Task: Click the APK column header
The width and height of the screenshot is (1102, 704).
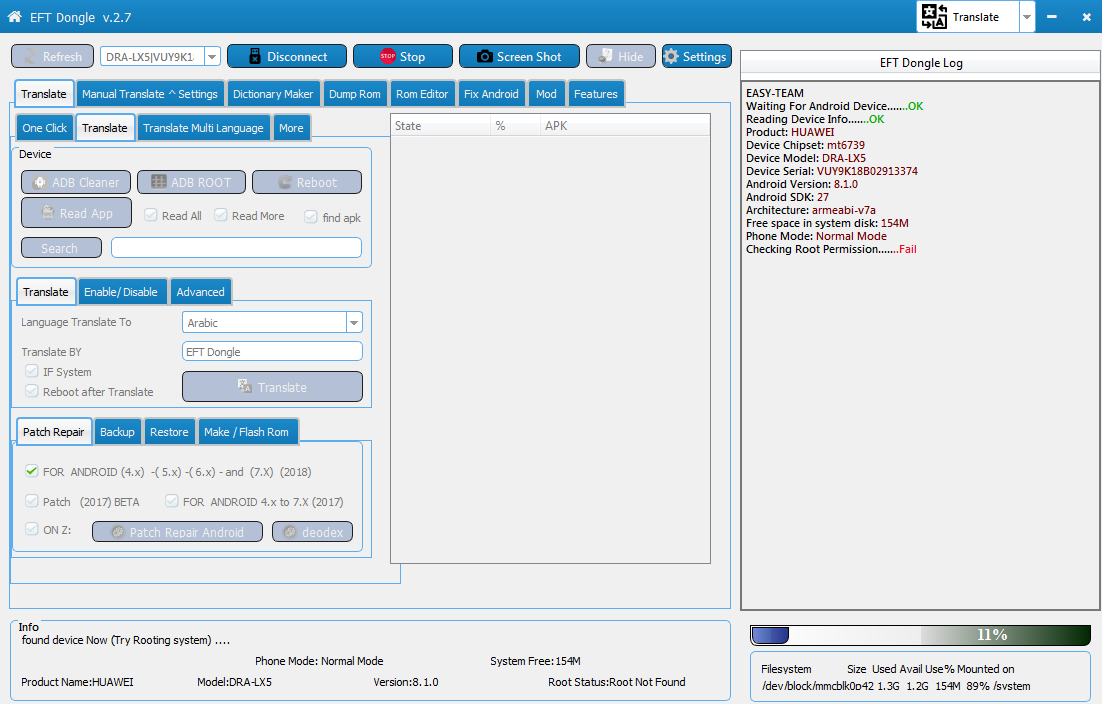Action: point(625,126)
